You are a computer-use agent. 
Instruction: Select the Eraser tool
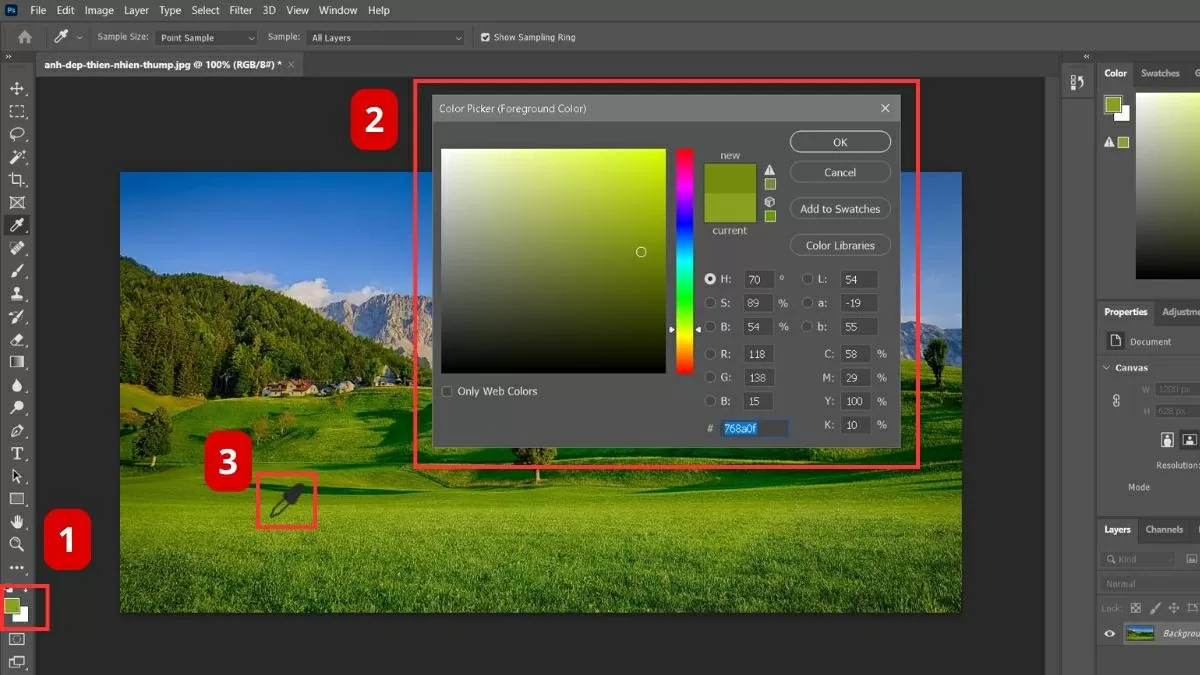coord(17,339)
